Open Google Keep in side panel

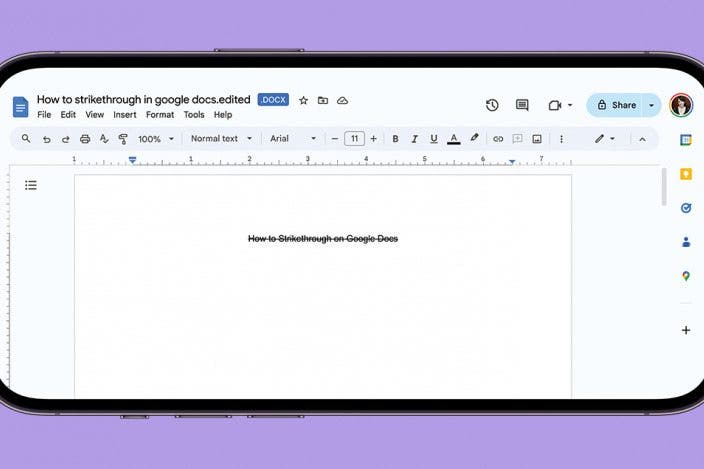pos(686,174)
